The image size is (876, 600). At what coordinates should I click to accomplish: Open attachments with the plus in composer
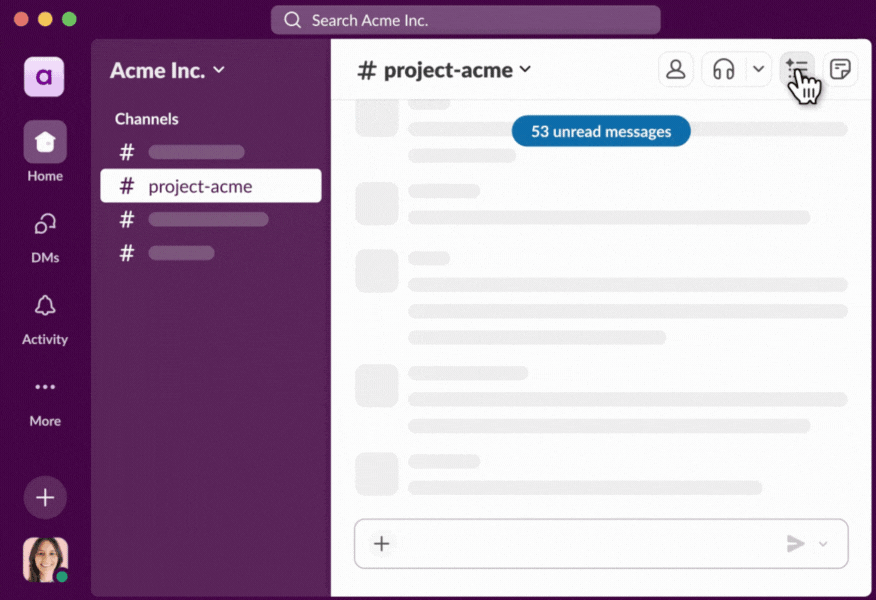point(381,543)
